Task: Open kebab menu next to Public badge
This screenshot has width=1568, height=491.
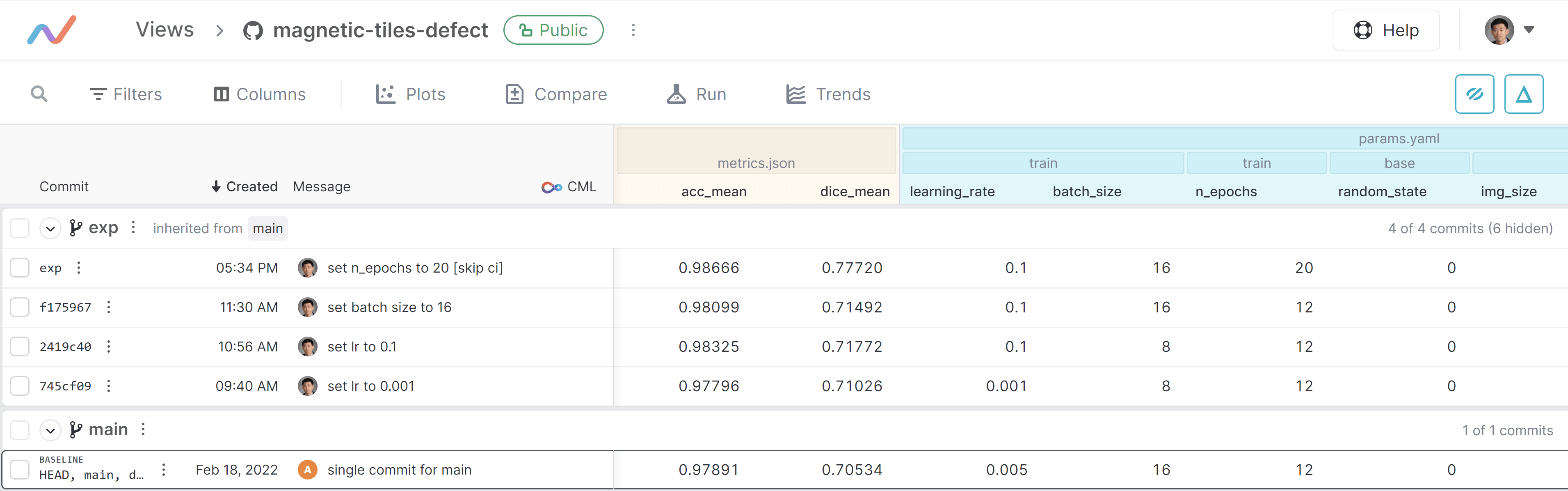Action: (x=633, y=30)
